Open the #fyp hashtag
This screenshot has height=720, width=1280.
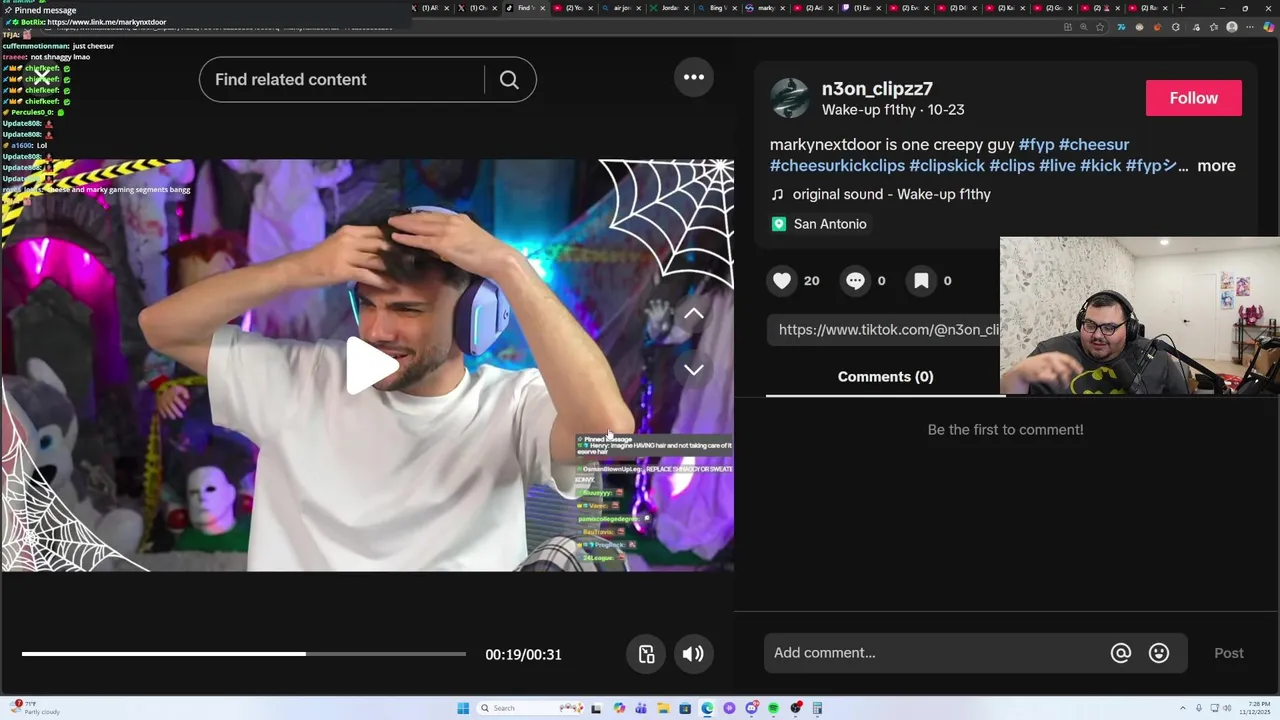point(1037,145)
